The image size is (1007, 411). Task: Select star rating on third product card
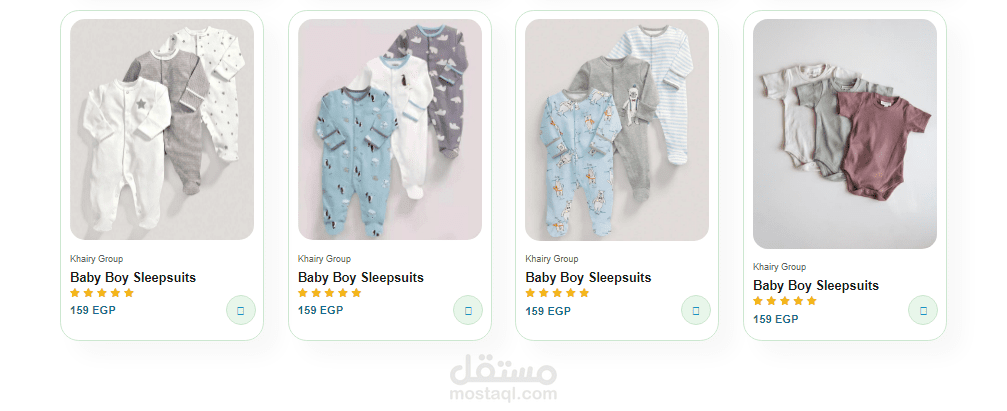(x=557, y=293)
